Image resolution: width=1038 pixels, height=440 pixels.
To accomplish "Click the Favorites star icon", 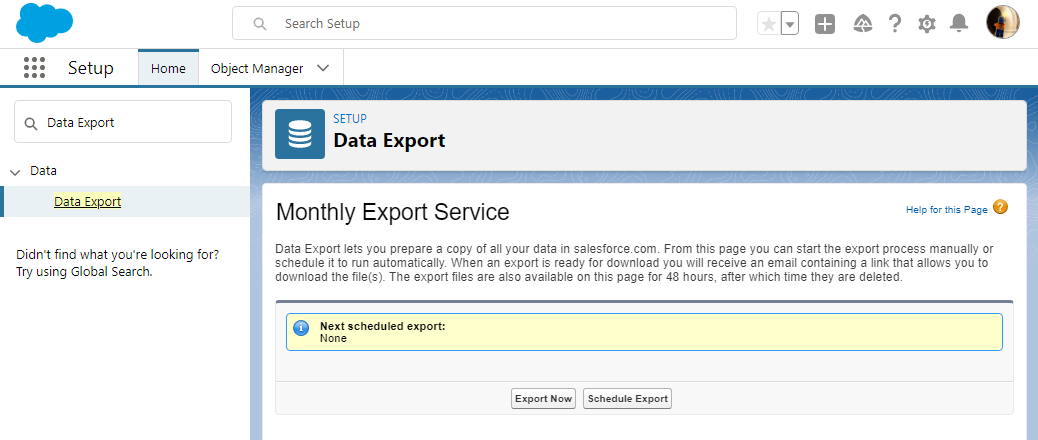I will (769, 24).
